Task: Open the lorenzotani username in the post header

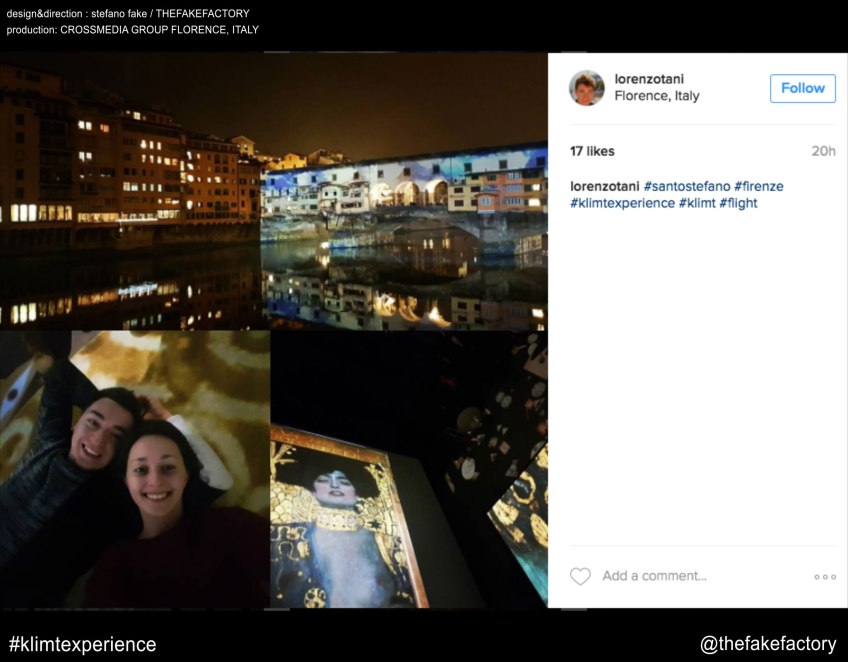Action: click(649, 79)
